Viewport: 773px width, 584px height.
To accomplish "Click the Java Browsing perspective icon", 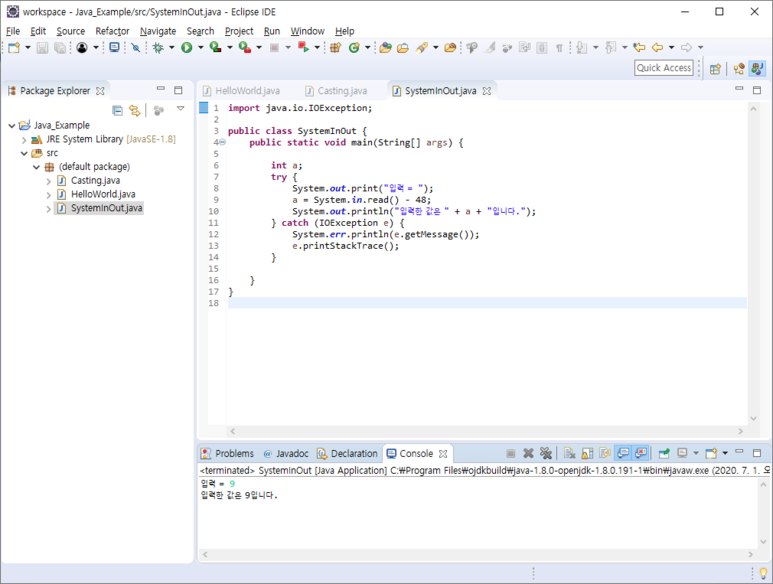I will (x=738, y=69).
